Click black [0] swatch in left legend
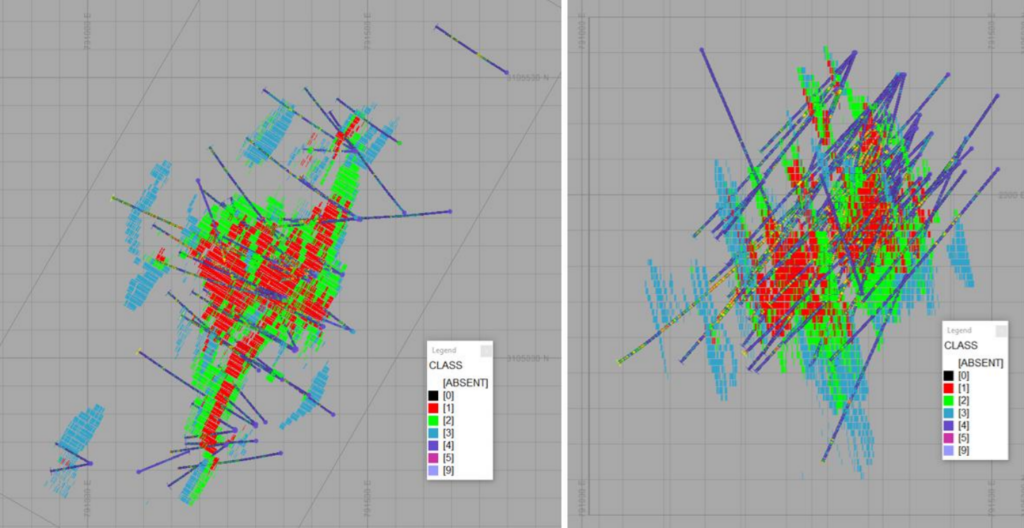 pos(433,396)
